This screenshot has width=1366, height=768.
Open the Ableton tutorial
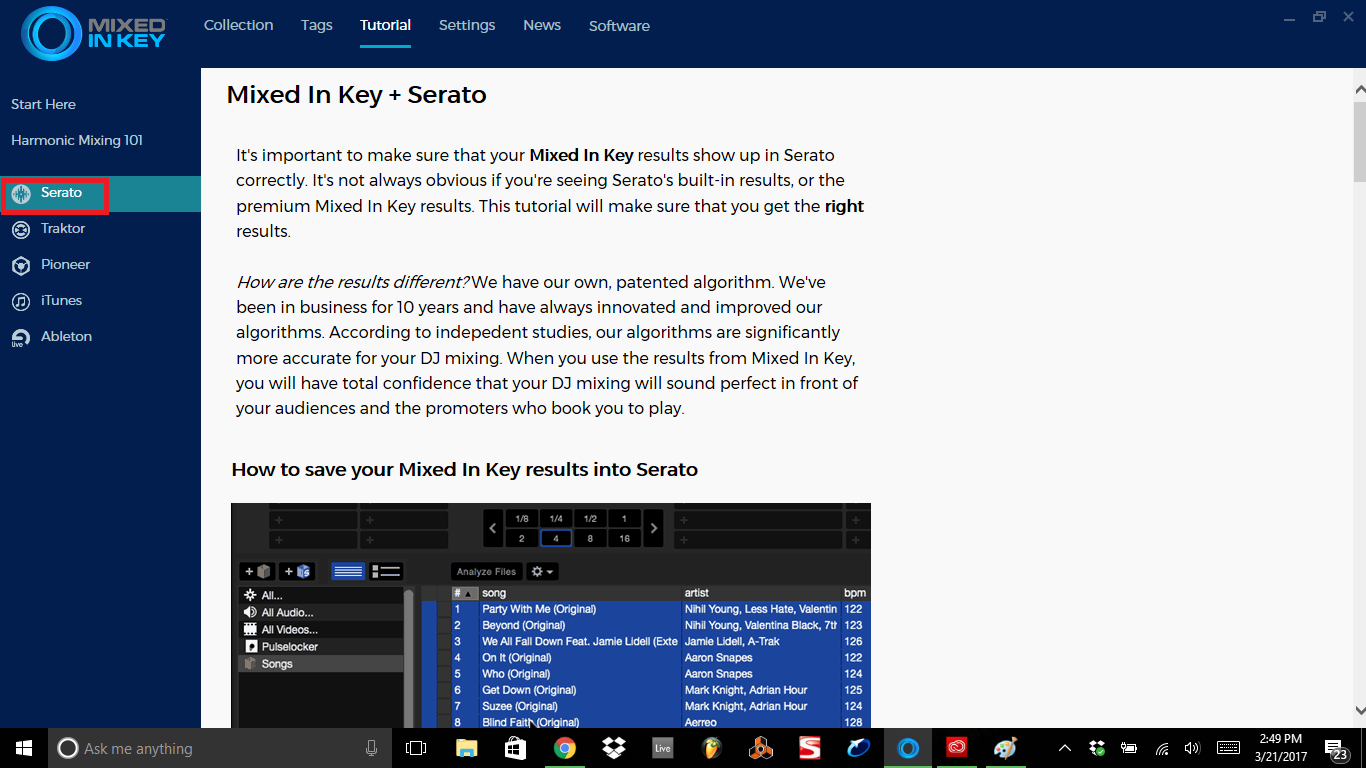pos(66,336)
